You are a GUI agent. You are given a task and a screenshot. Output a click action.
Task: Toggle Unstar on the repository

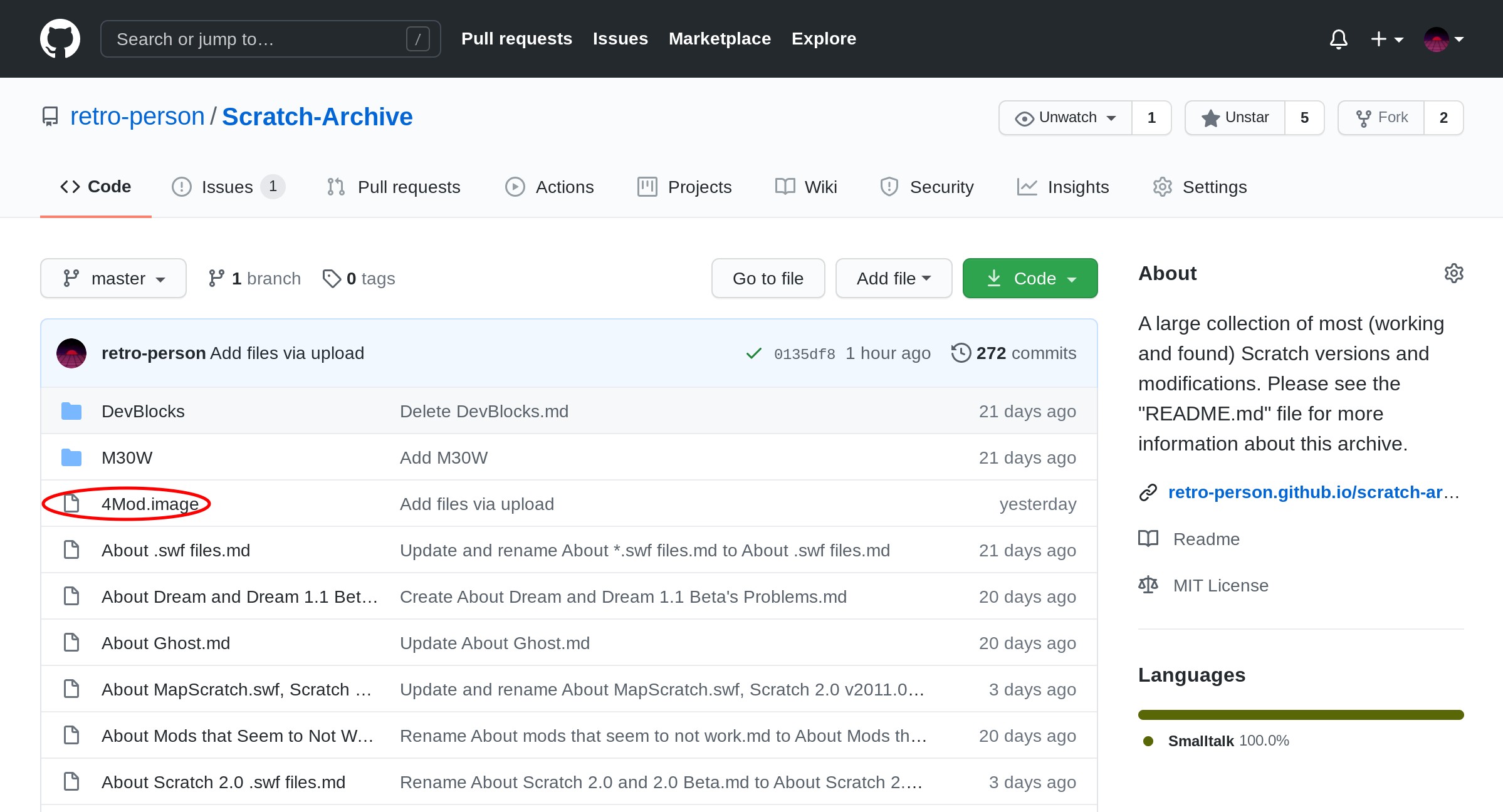click(1235, 118)
